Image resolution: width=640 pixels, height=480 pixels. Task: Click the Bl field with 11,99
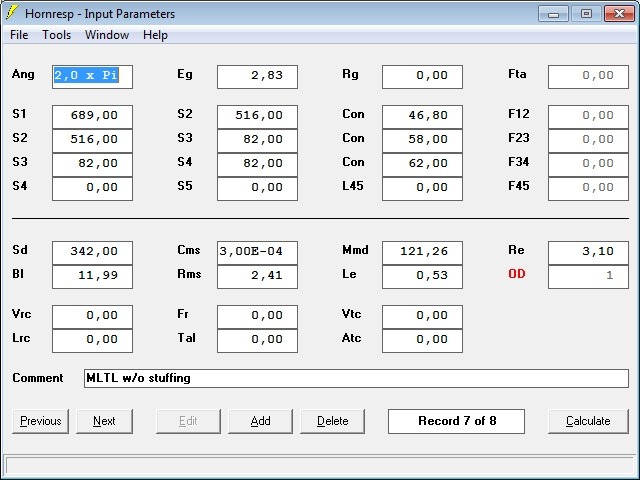pos(92,277)
